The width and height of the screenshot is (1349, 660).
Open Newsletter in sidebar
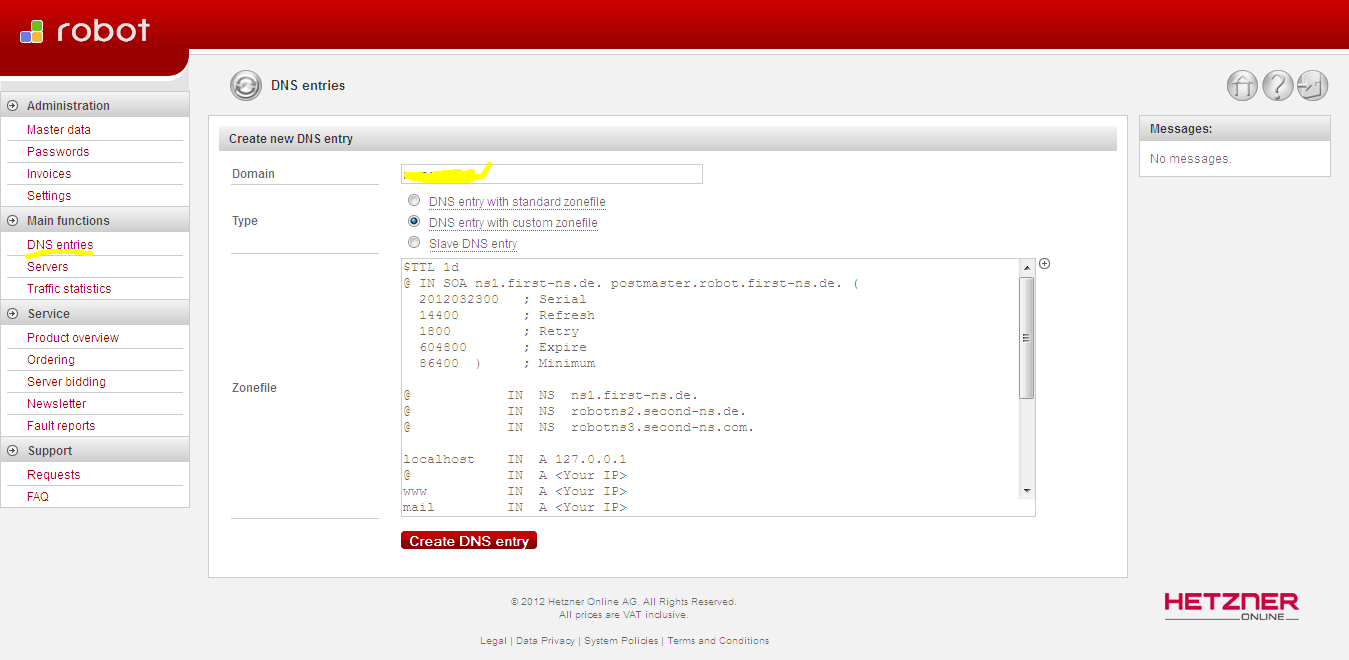point(57,404)
